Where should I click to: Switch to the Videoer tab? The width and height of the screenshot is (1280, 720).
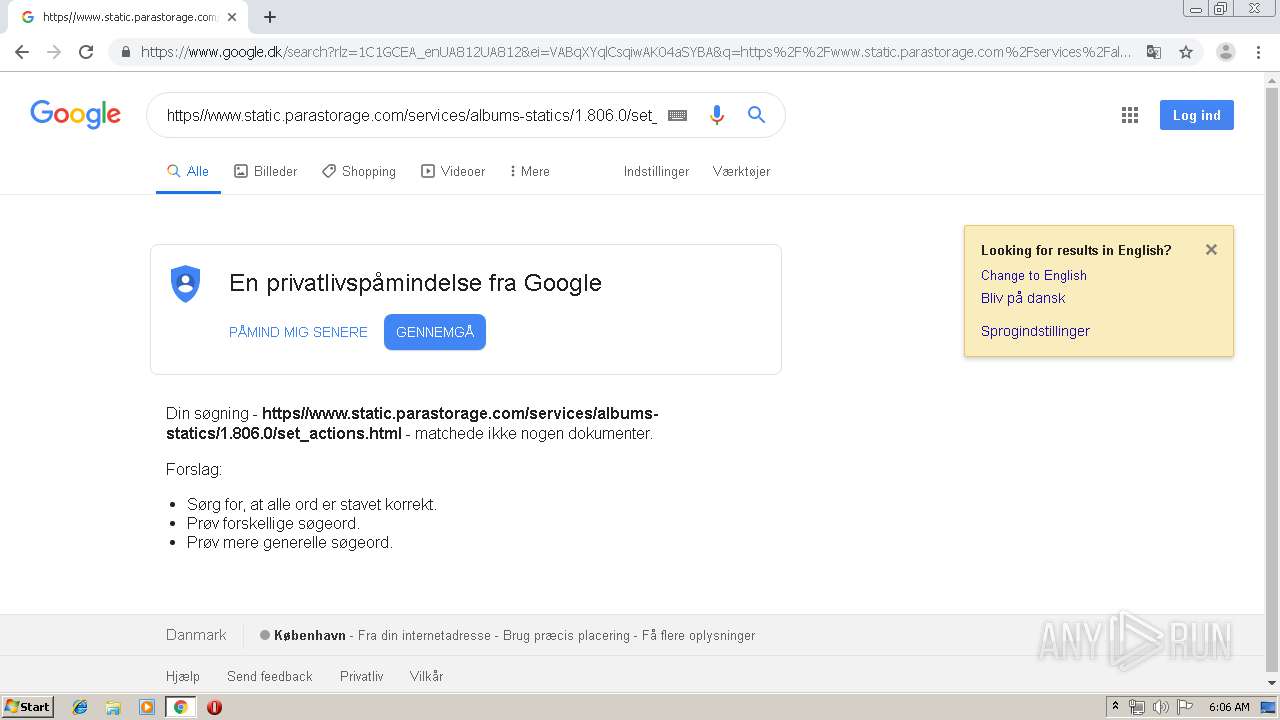point(453,171)
